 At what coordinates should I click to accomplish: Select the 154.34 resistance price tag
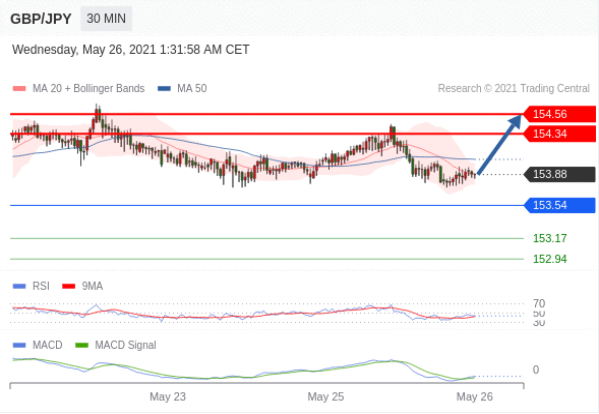pyautogui.click(x=559, y=134)
